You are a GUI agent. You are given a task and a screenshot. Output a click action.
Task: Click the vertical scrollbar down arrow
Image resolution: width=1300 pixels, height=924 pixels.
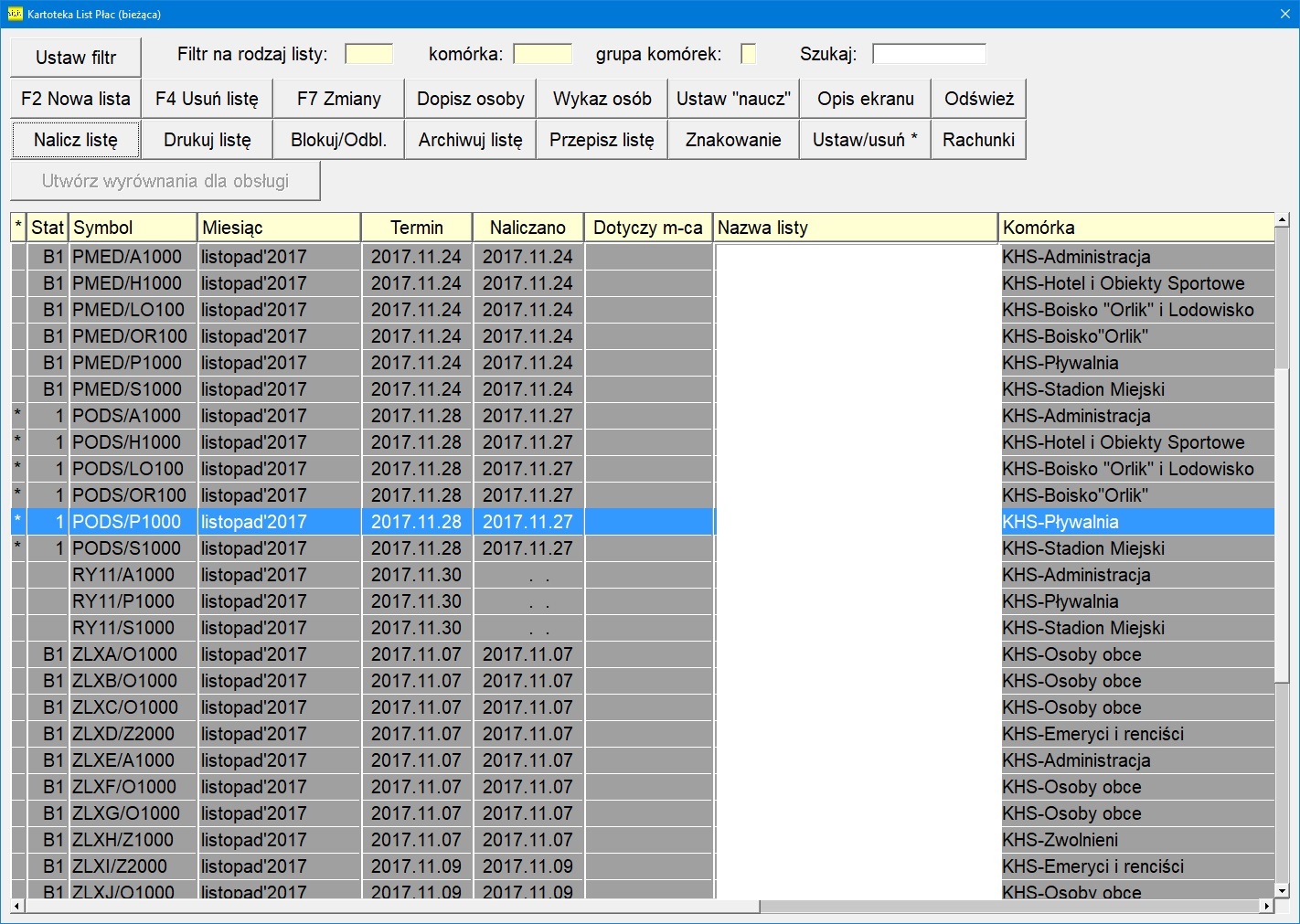1282,891
